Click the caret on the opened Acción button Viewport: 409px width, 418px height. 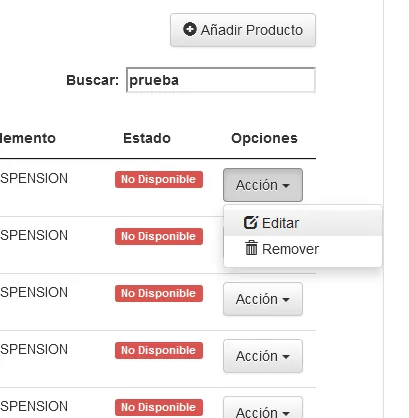[286, 186]
